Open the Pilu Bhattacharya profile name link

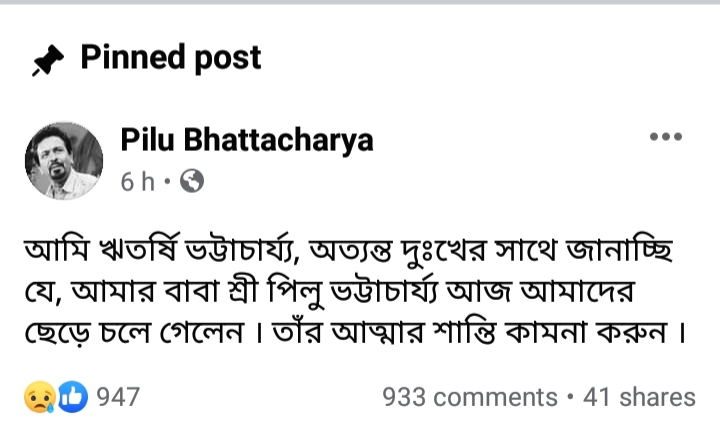(x=247, y=140)
